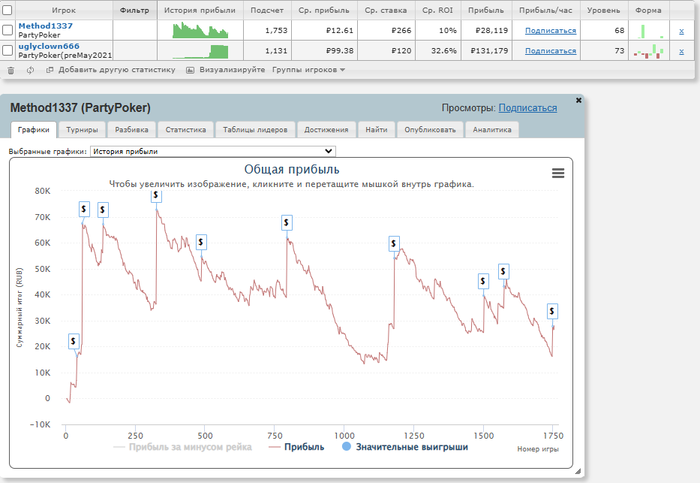Click the Визуализируйте button
The height and width of the screenshot is (483, 700).
[x=226, y=70]
